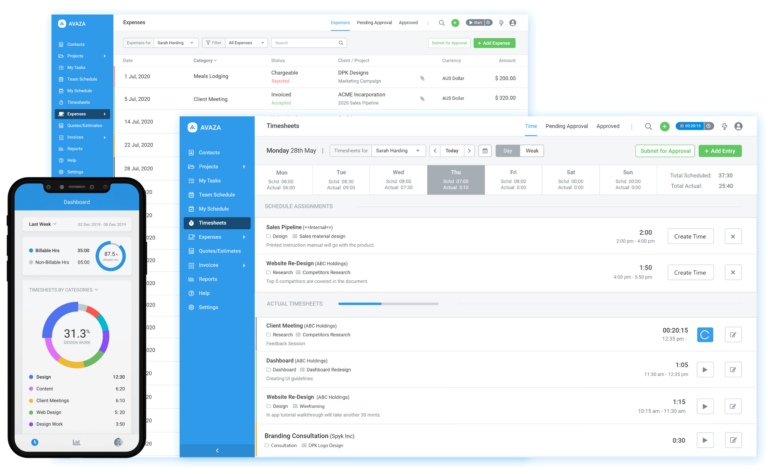Screen dimensions: 768x474
Task: Open Help in the Timesheets window sidebar
Action: (204, 293)
